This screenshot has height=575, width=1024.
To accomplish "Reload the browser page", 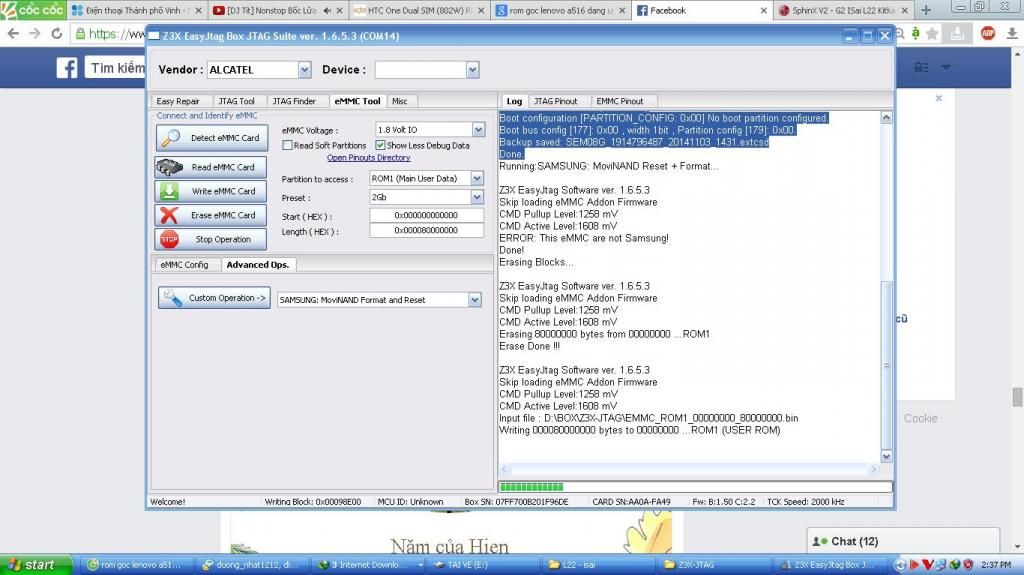I will (57, 33).
